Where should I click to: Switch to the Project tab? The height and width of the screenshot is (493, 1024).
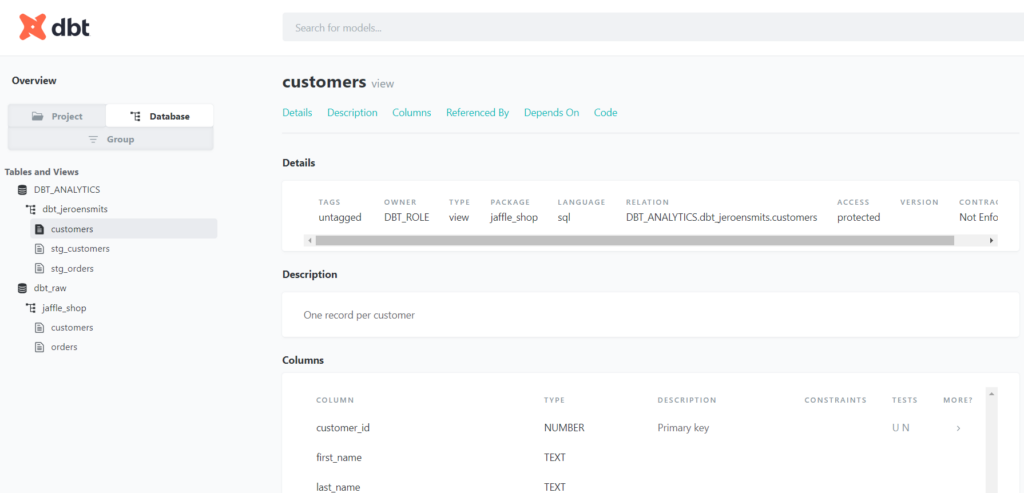(x=57, y=116)
